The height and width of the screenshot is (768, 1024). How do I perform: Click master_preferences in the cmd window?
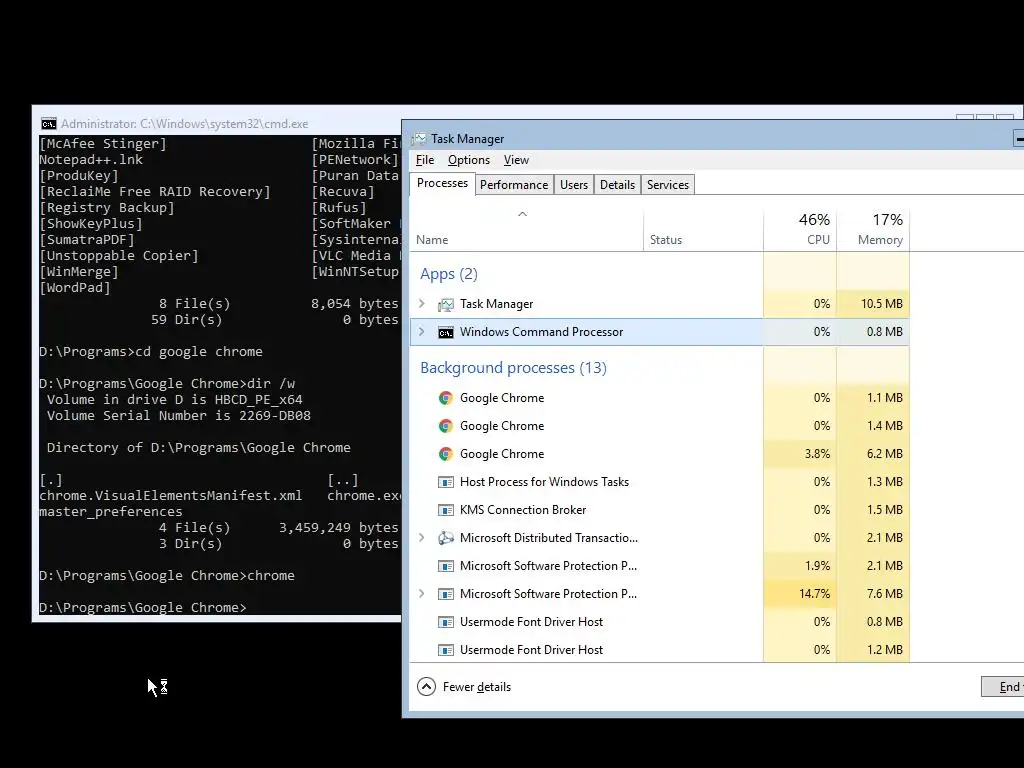click(110, 511)
